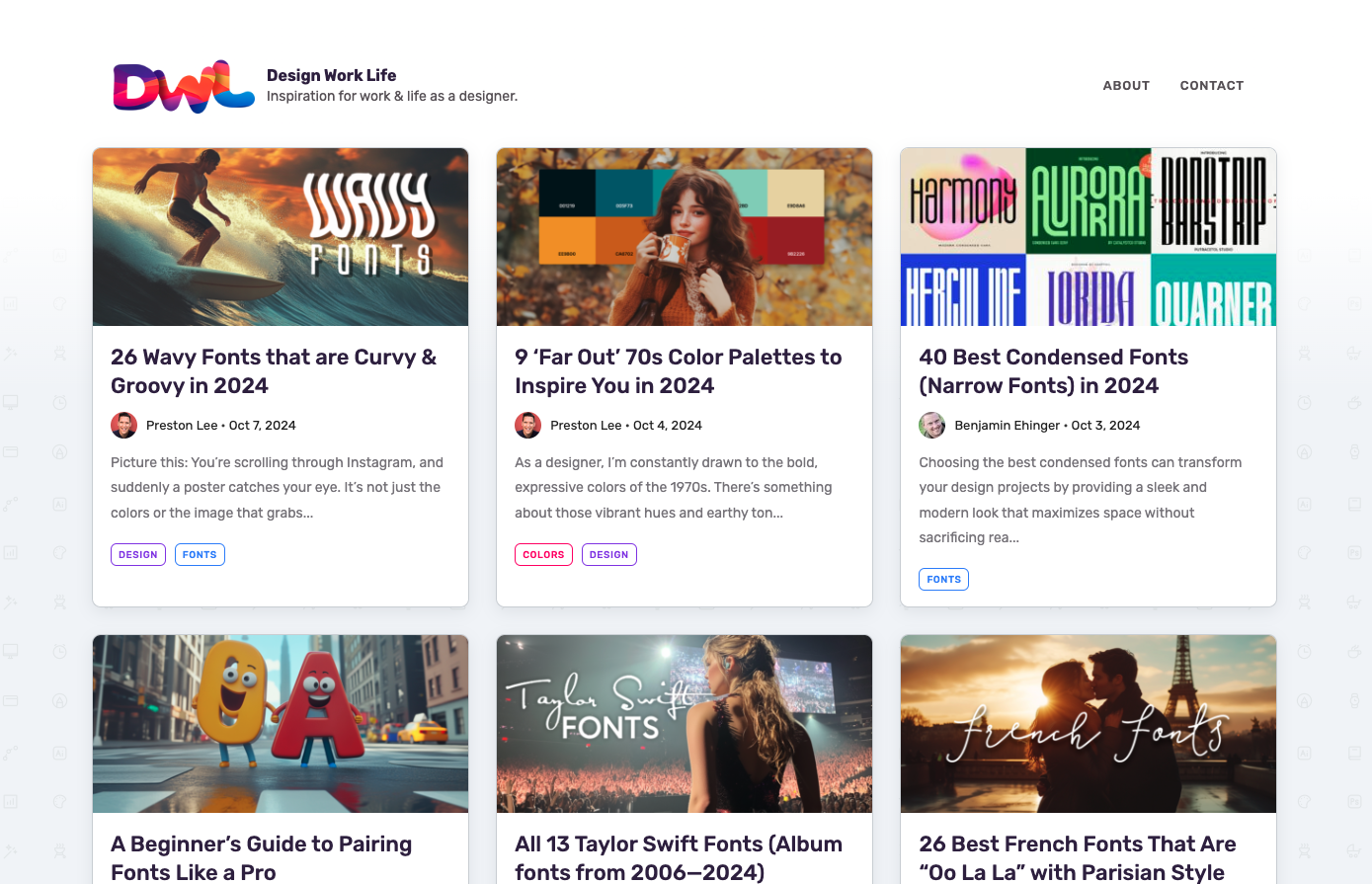Click Preston Lee avatar on 70s Palettes card
Viewport: 1372px width, 884px height.
(527, 426)
